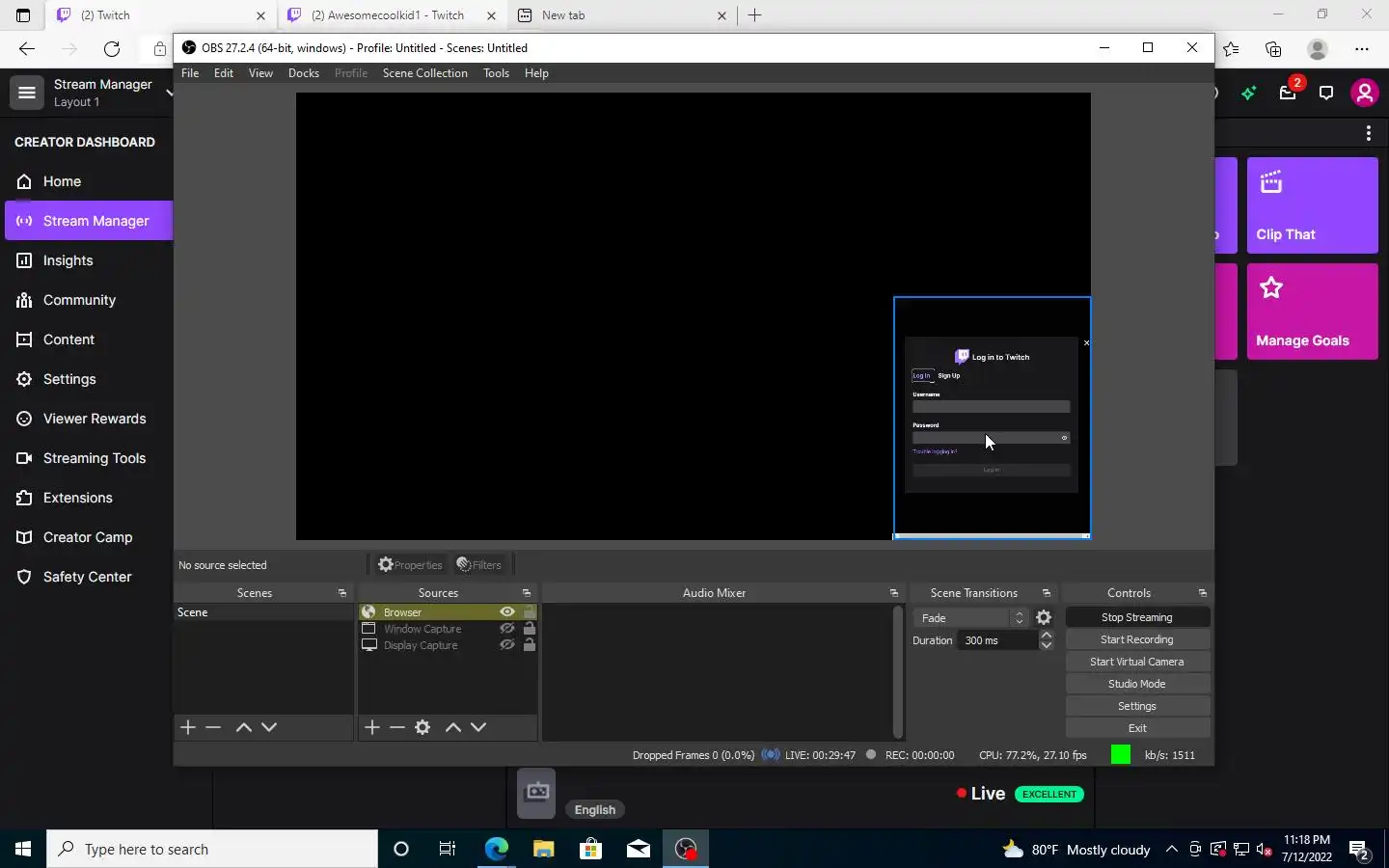
Task: Open Twitch whispers chat icon
Action: (x=1326, y=93)
